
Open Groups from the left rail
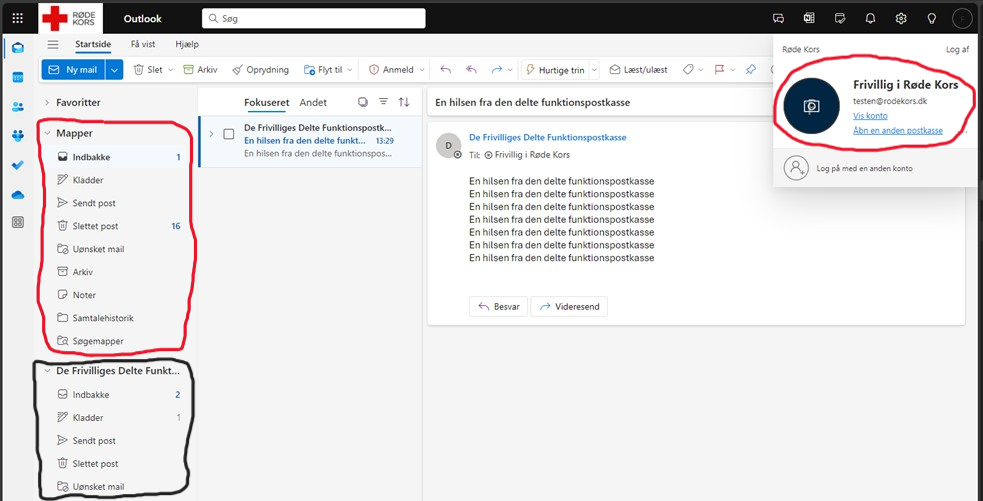coord(18,135)
